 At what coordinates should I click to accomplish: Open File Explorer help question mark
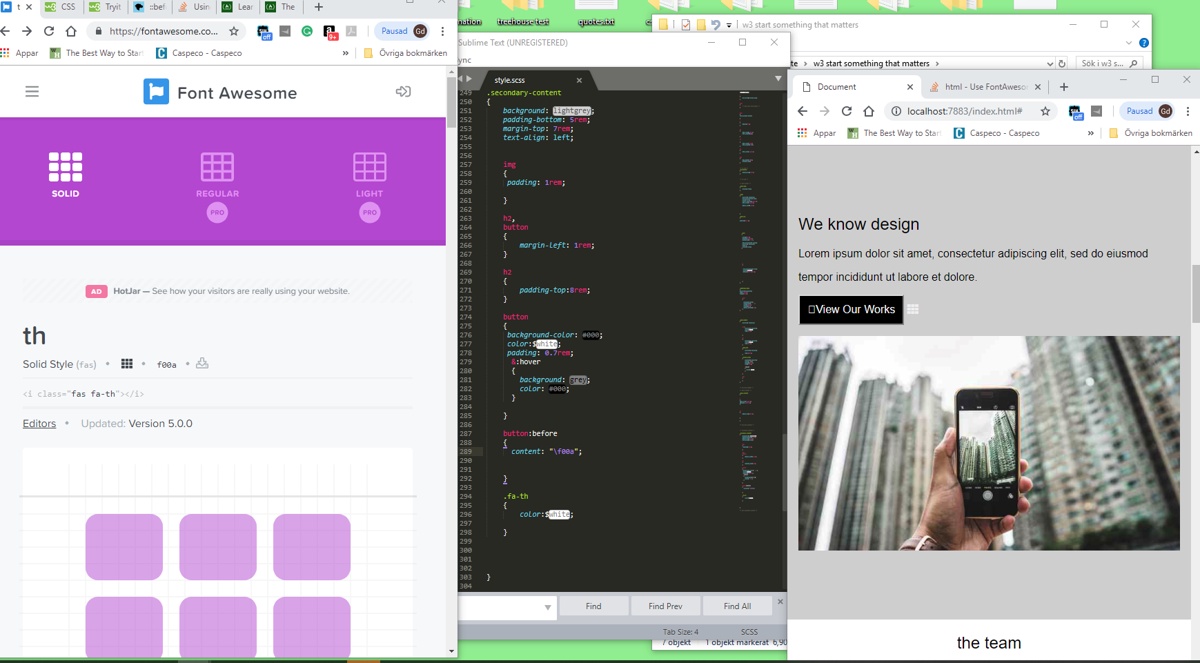pyautogui.click(x=1144, y=43)
